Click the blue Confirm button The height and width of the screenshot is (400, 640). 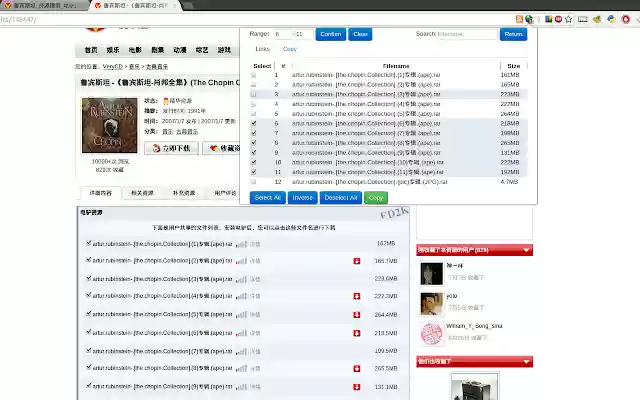tap(331, 34)
